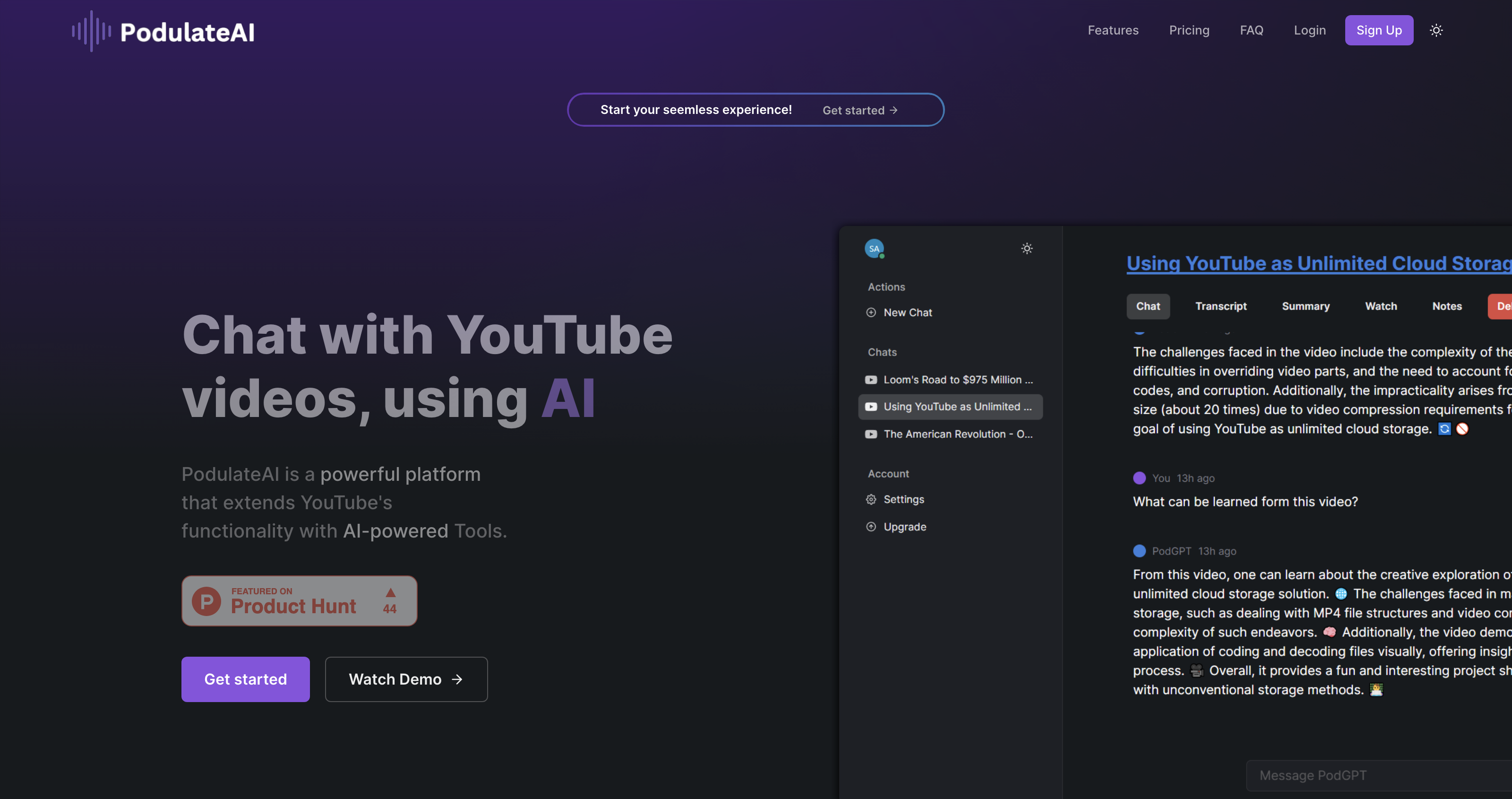Switch to the Summary tab
The width and height of the screenshot is (1512, 799).
coord(1306,307)
